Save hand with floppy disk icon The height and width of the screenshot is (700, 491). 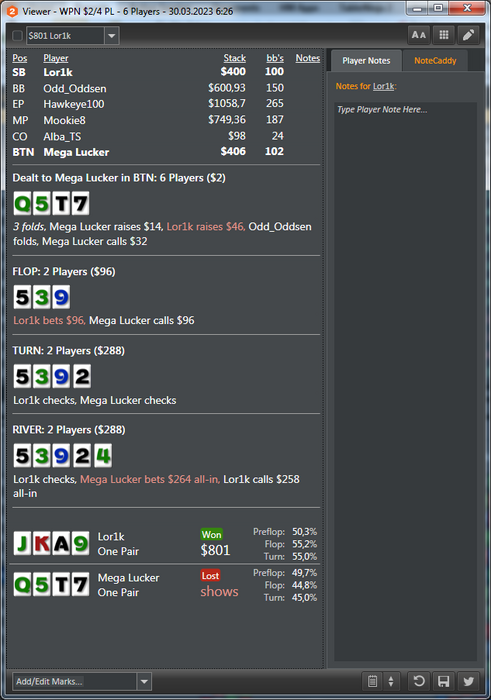point(444,681)
